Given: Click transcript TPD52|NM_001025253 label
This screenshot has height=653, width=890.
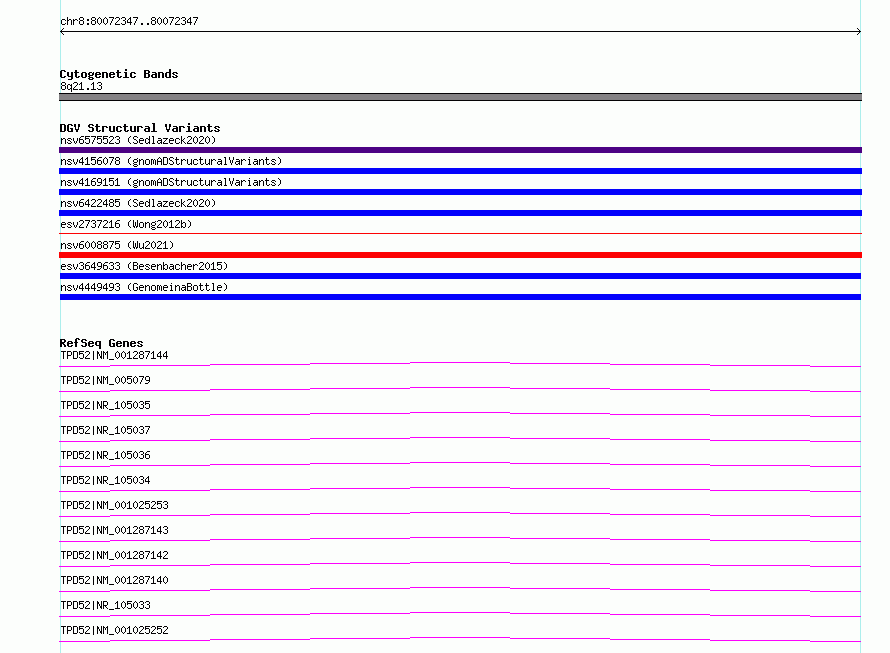Looking at the screenshot, I should click(x=114, y=505).
